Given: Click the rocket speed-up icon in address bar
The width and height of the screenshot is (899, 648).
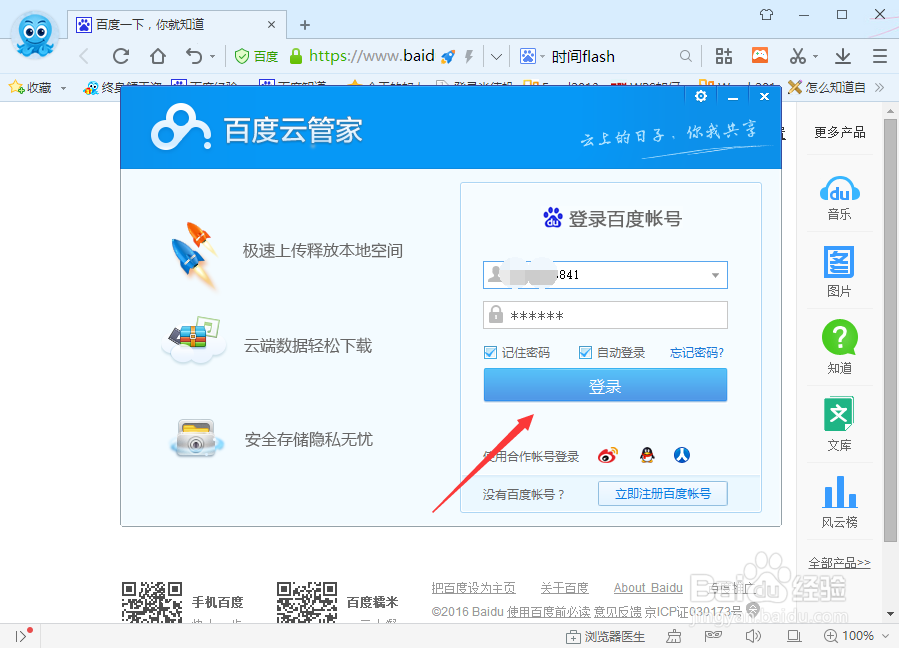Looking at the screenshot, I should [448, 56].
